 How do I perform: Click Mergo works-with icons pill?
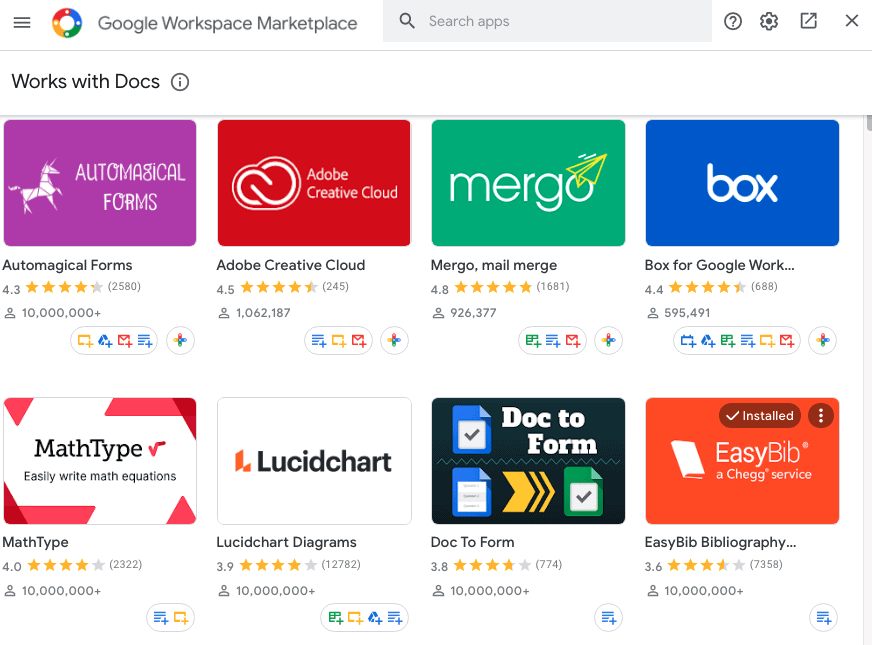click(x=552, y=340)
